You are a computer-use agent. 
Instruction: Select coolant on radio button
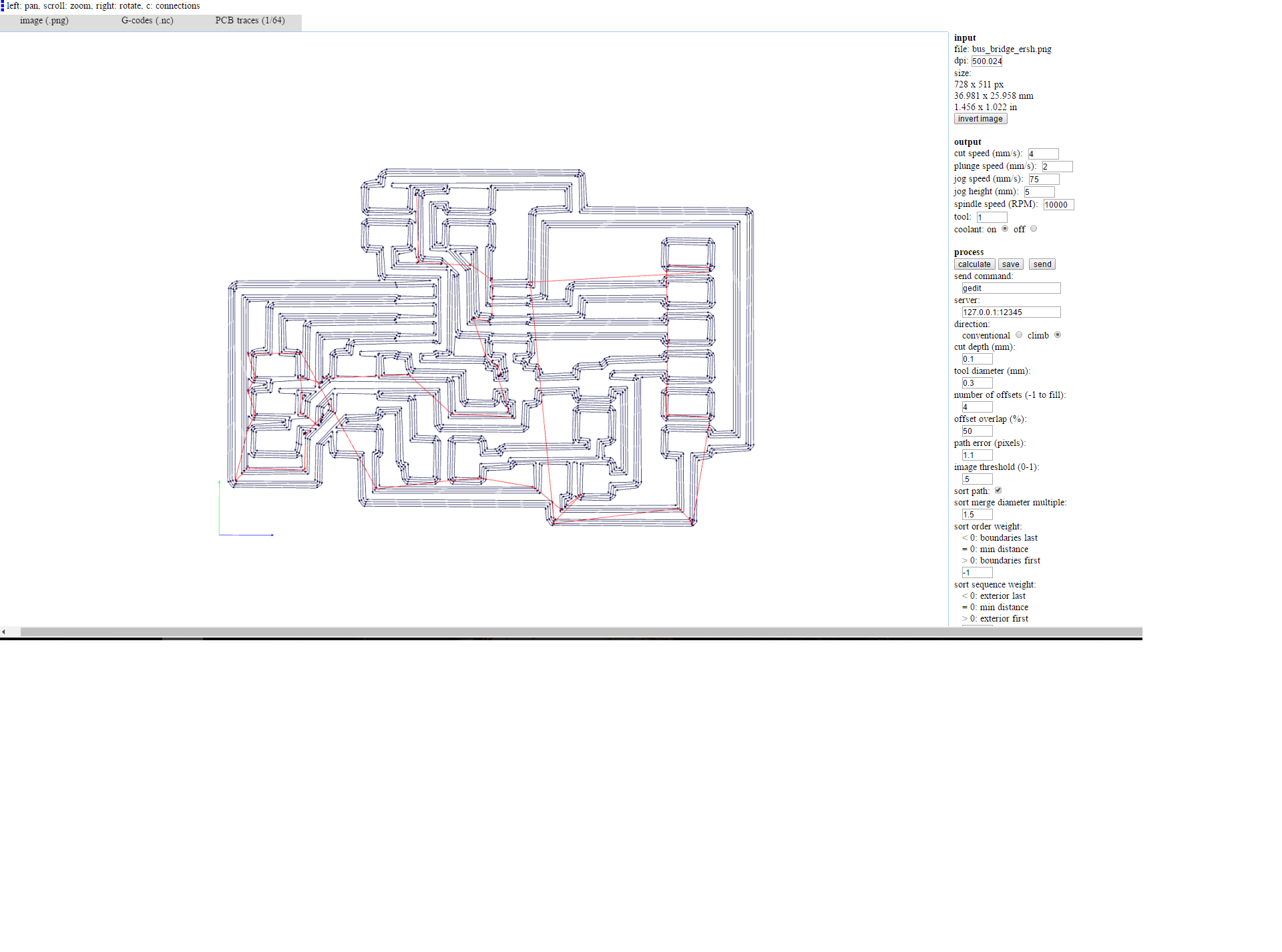[1005, 229]
